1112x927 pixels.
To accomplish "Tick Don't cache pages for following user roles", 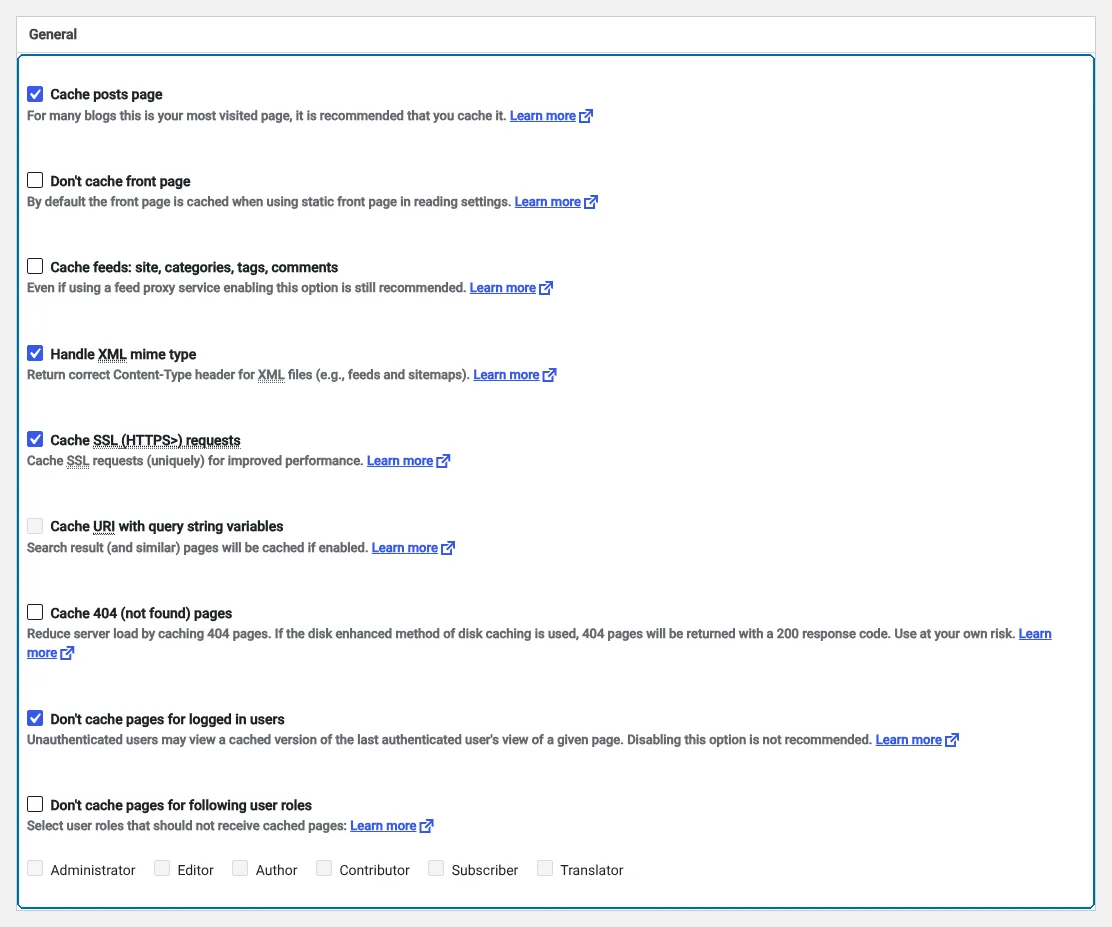I will [35, 804].
